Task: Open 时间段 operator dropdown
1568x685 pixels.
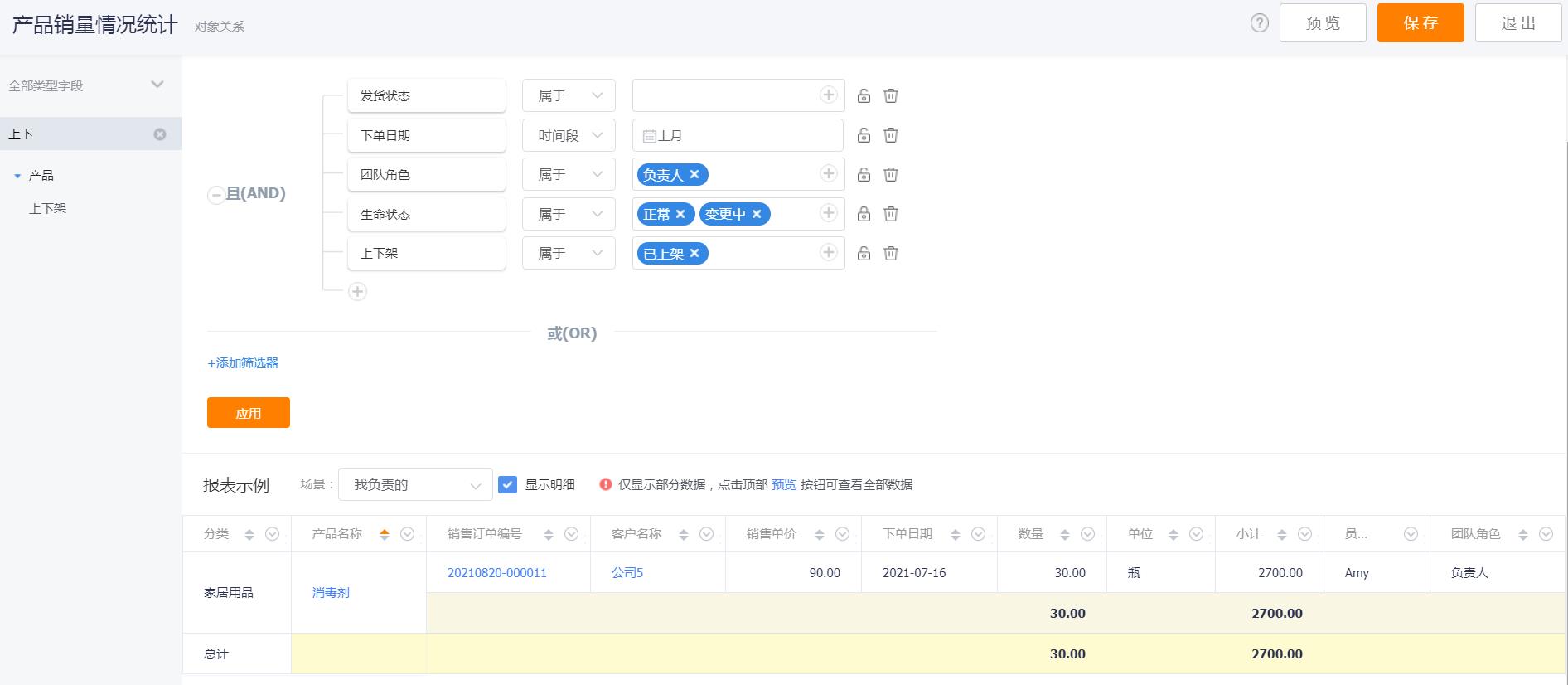Action: (569, 135)
